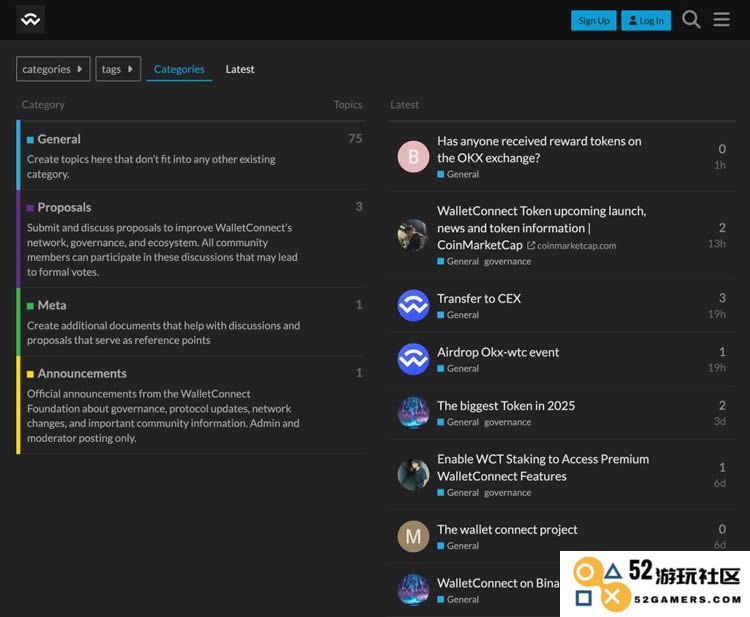Viewport: 750px width, 617px height.
Task: Open the hamburger menu icon
Action: click(x=721, y=20)
